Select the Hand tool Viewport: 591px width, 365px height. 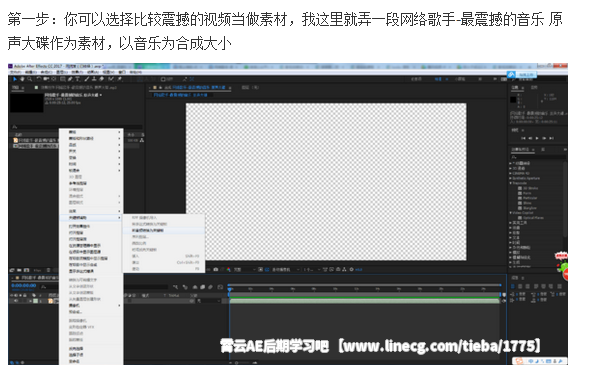point(22,79)
